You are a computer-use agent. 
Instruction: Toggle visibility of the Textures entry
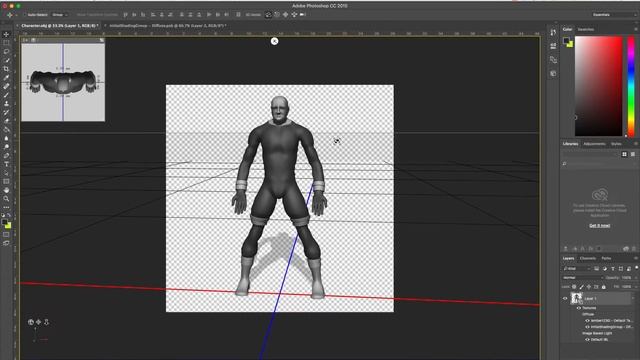point(578,308)
